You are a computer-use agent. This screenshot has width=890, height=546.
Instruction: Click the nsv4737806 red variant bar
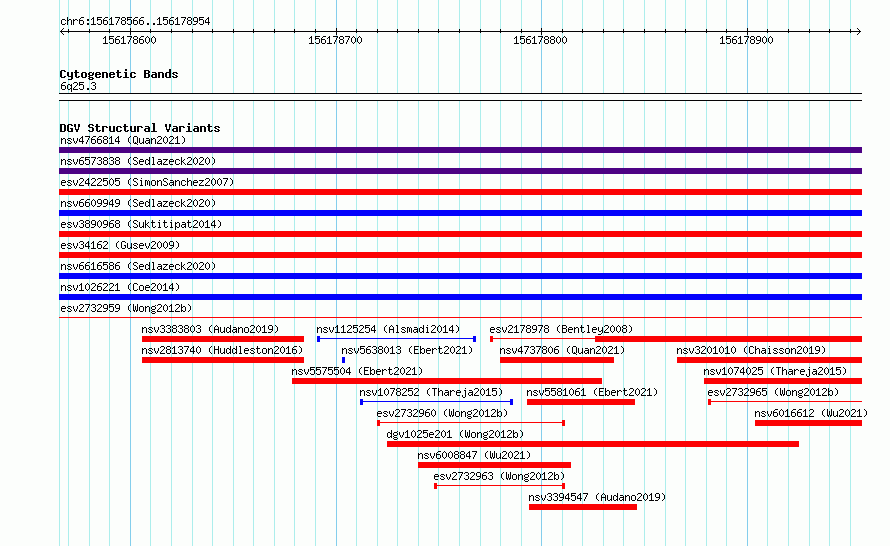point(557,360)
